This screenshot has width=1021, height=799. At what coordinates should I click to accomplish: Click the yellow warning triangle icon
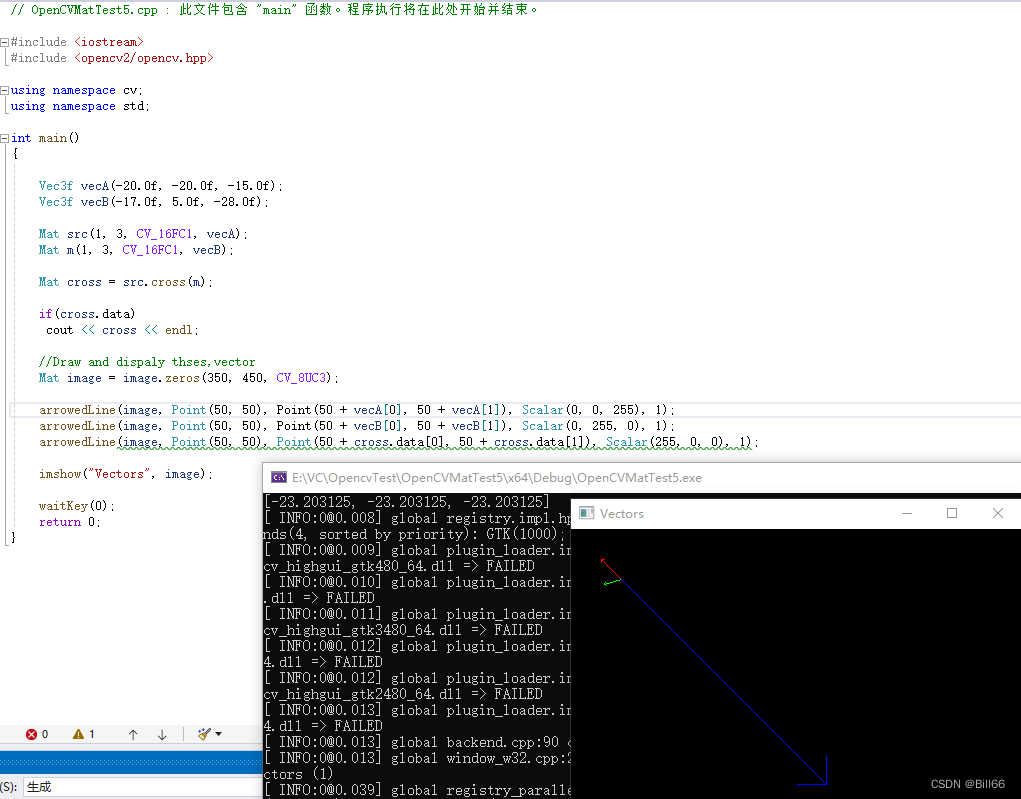tap(77, 733)
